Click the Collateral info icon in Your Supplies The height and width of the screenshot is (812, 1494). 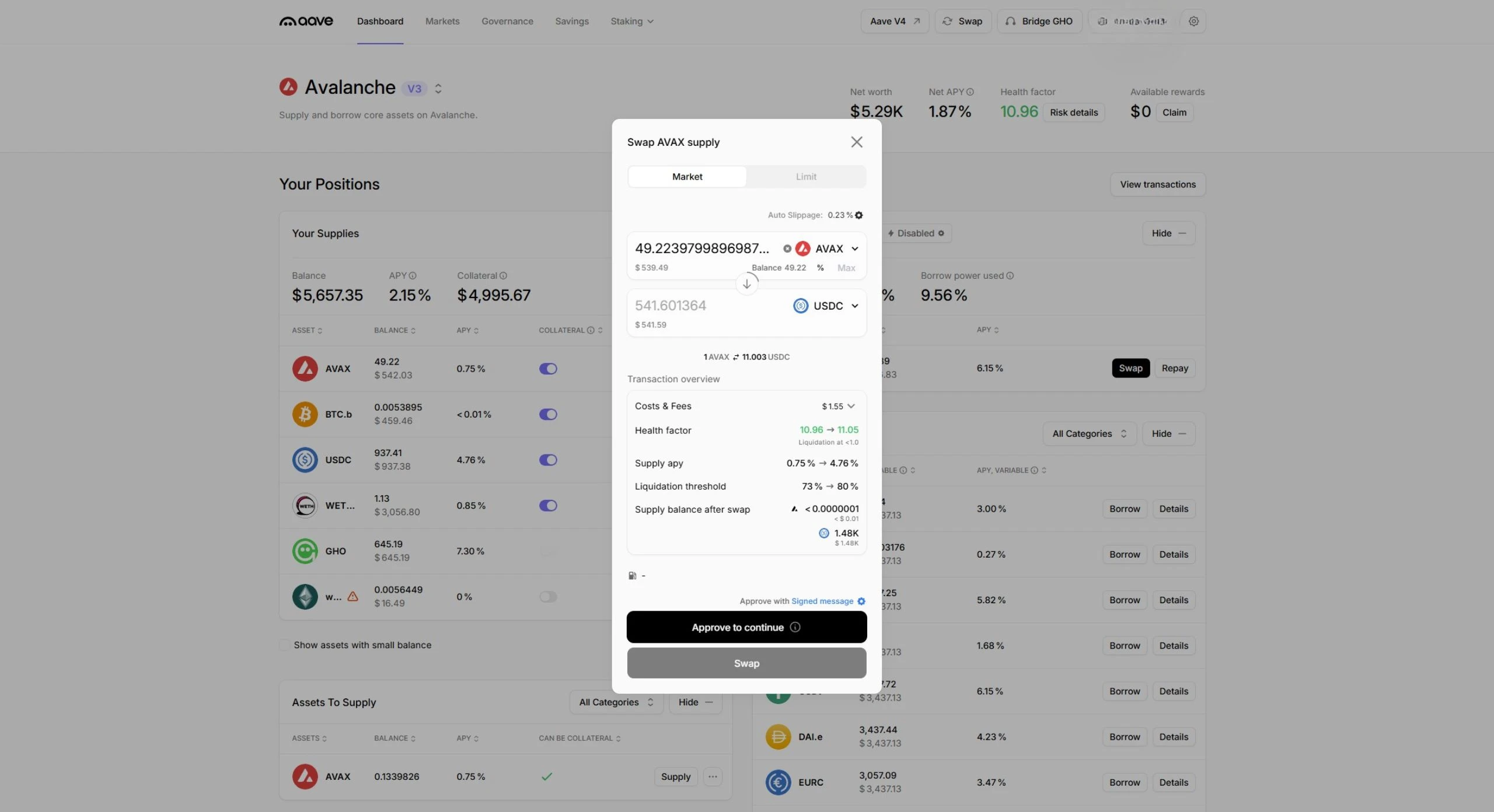(503, 276)
